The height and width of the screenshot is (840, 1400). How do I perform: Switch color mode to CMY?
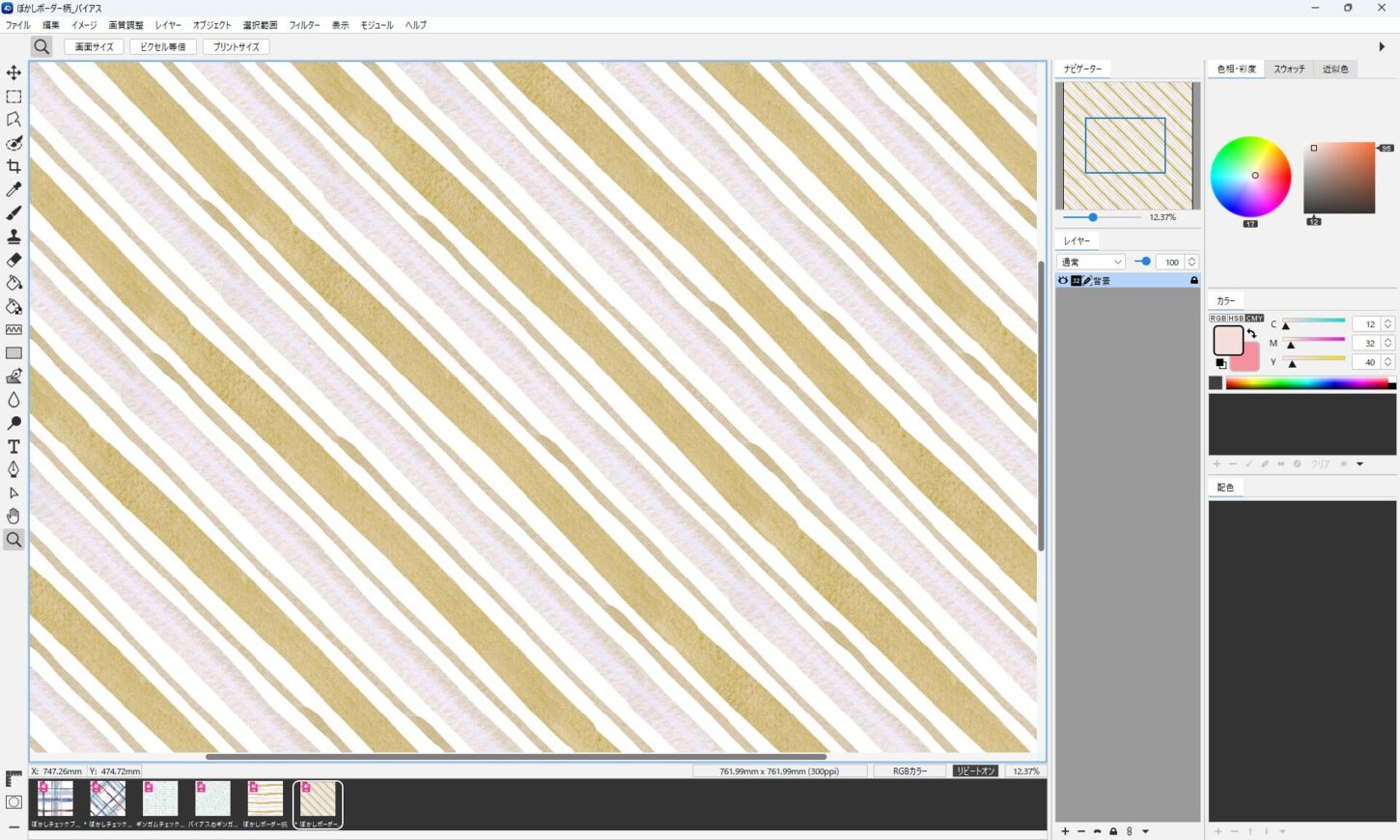pos(1254,318)
